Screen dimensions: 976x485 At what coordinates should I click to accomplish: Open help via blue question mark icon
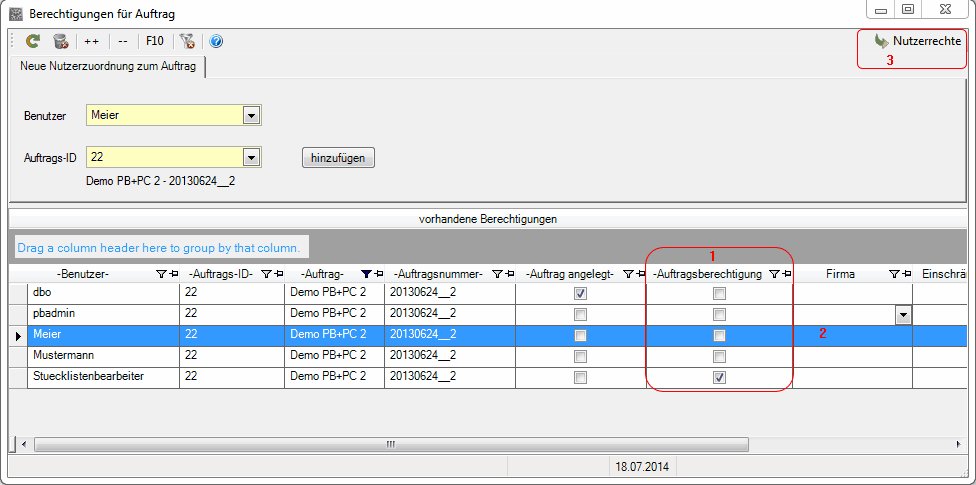tap(216, 41)
